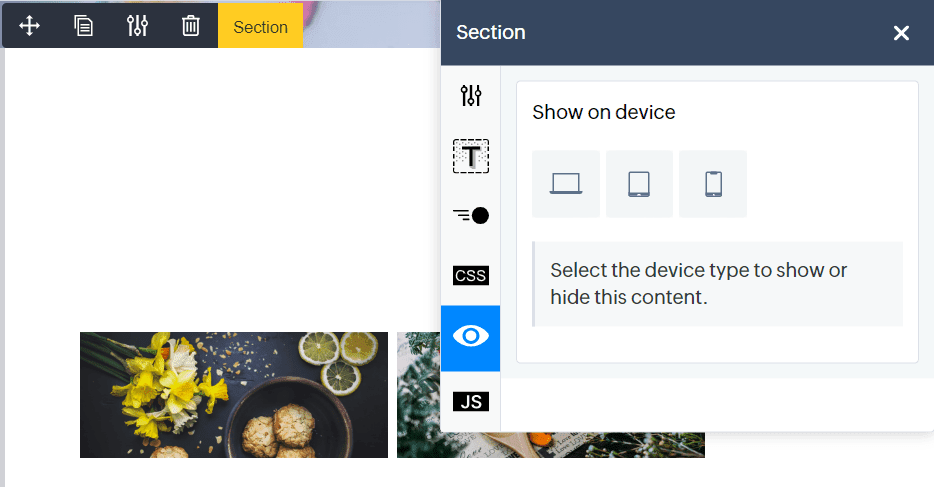The image size is (934, 487).
Task: Open the general settings sliders tab in the sidebar
Action: click(471, 95)
